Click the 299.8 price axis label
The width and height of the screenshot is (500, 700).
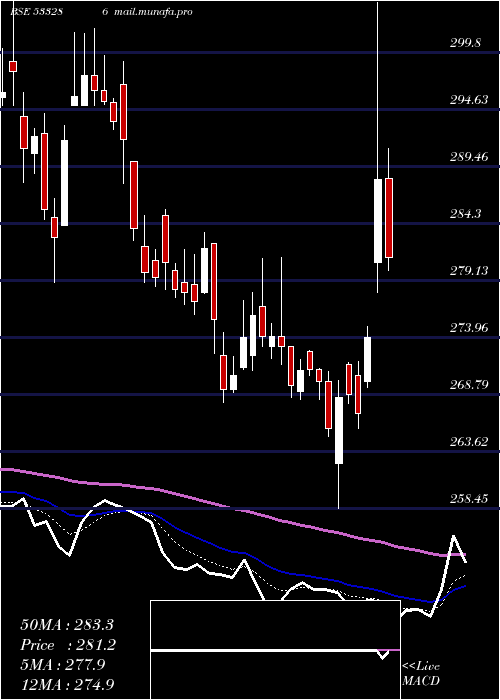[x=466, y=43]
